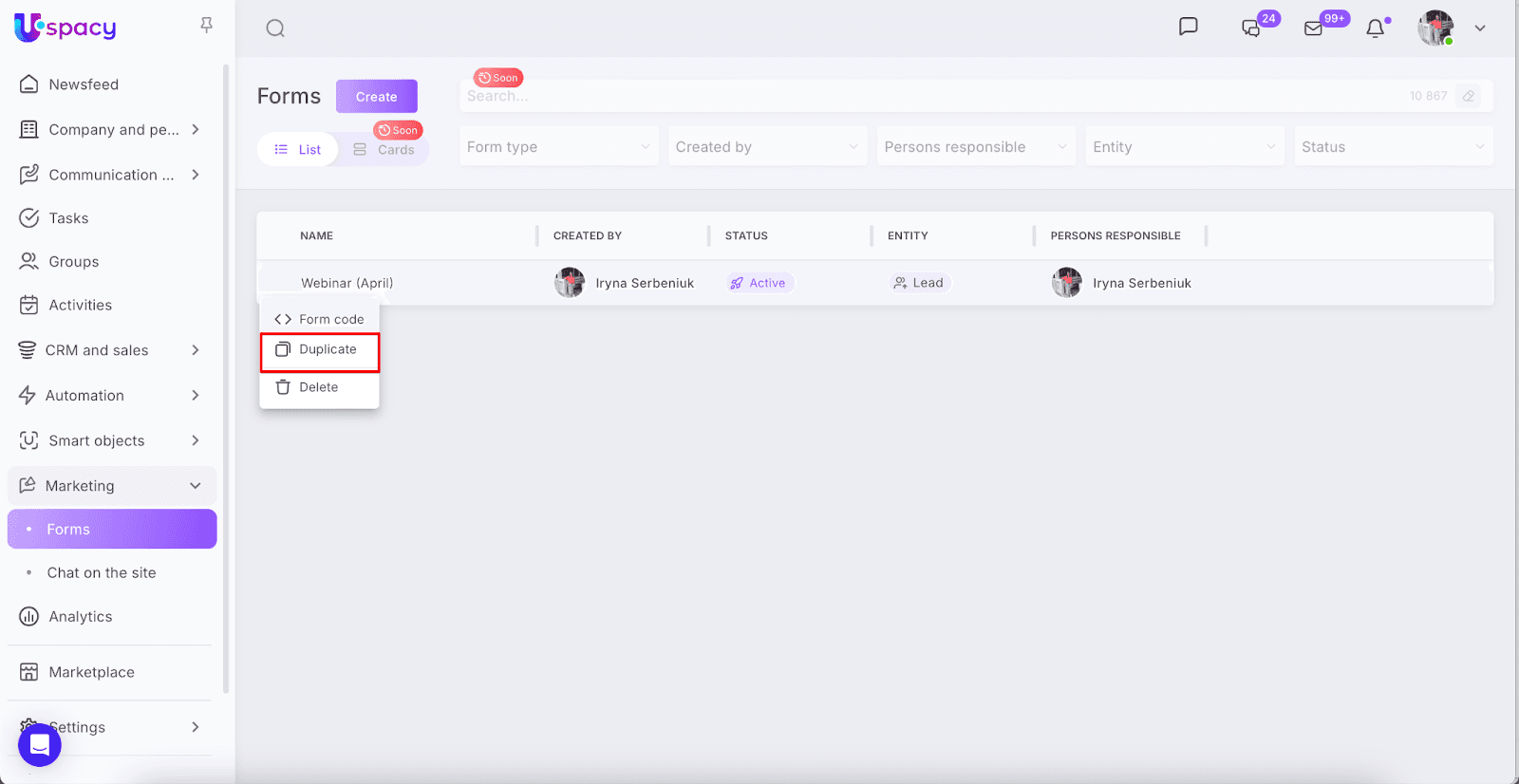
Task: Click the sidebar vertical scrollbar
Action: pyautogui.click(x=226, y=380)
